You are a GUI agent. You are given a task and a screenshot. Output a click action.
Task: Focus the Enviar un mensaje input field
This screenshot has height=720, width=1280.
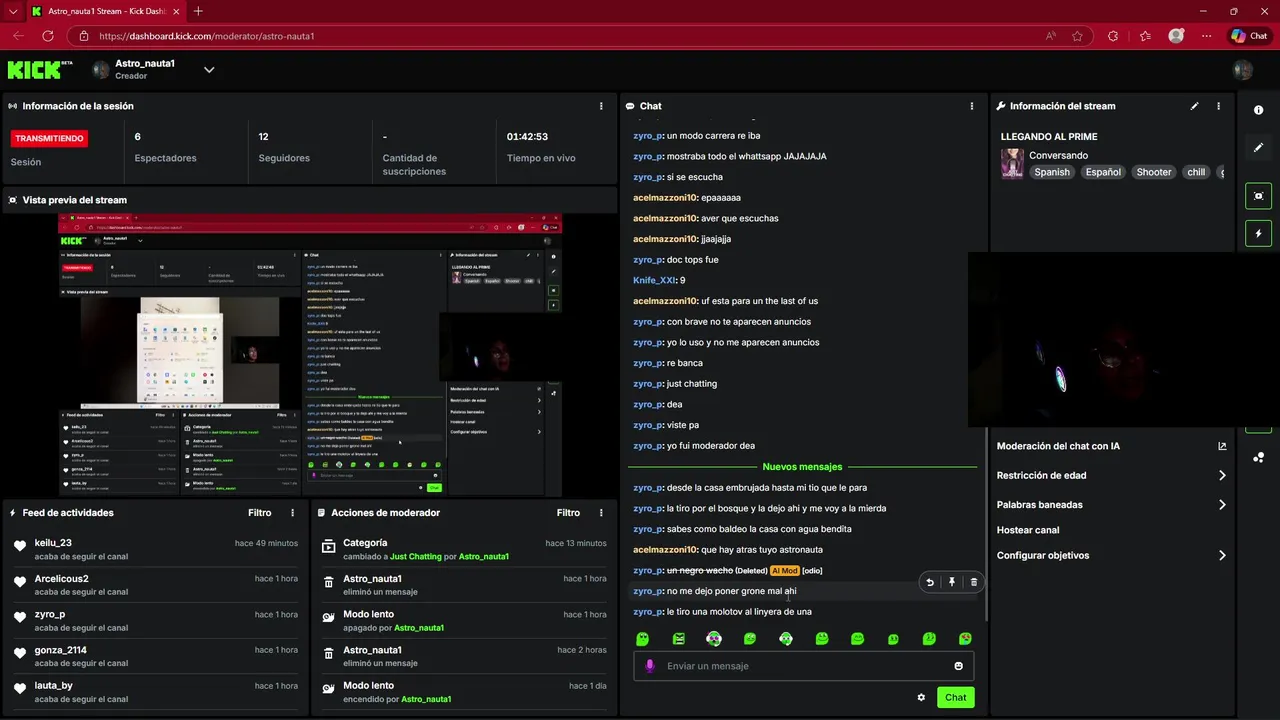pyautogui.click(x=804, y=666)
